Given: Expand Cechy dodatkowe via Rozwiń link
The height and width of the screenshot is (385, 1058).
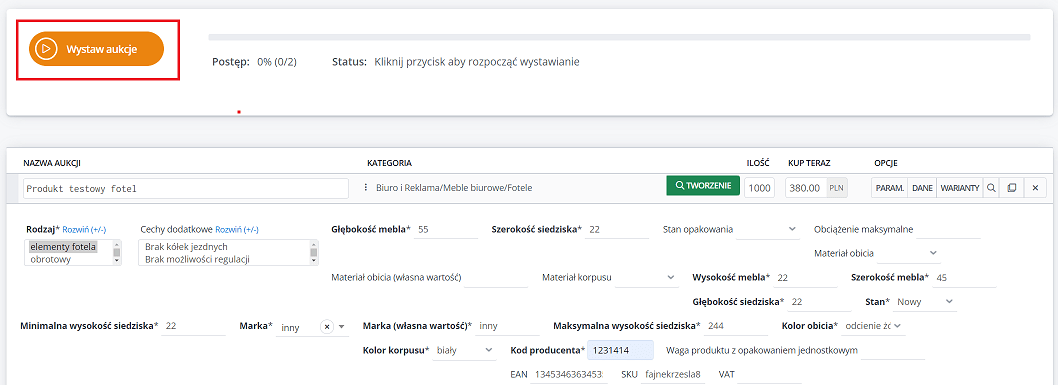Looking at the screenshot, I should [x=237, y=229].
